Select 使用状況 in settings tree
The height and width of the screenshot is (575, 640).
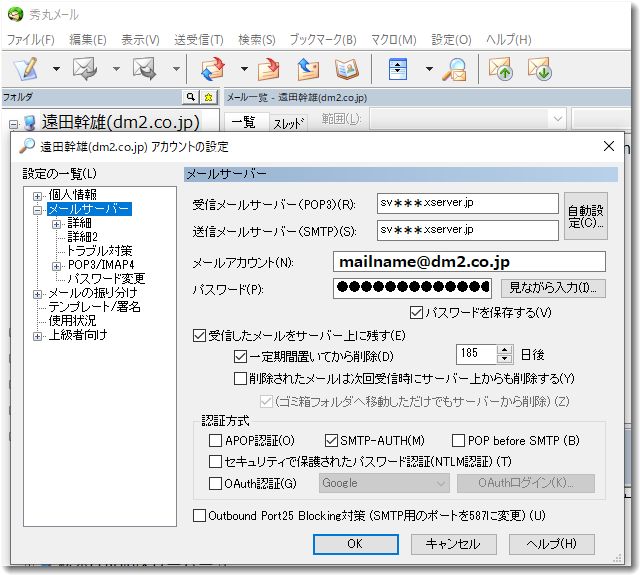tap(72, 320)
